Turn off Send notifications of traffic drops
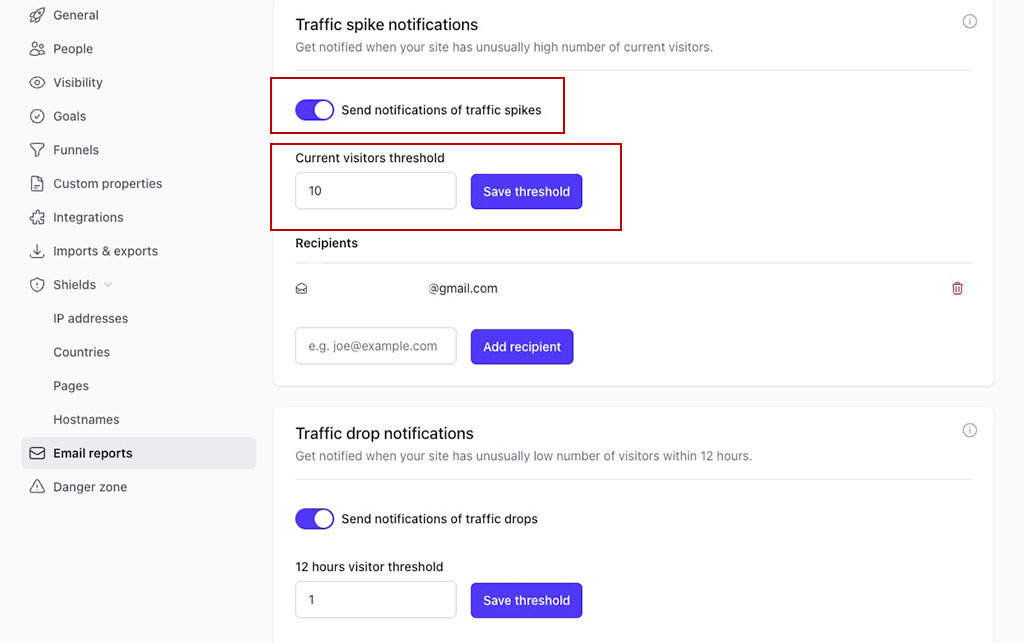Screen dimensions: 1024x643 (315, 519)
